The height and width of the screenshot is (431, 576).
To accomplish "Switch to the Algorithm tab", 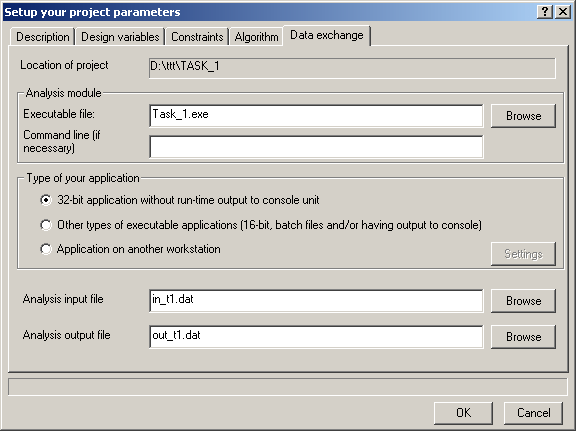I will click(x=256, y=37).
